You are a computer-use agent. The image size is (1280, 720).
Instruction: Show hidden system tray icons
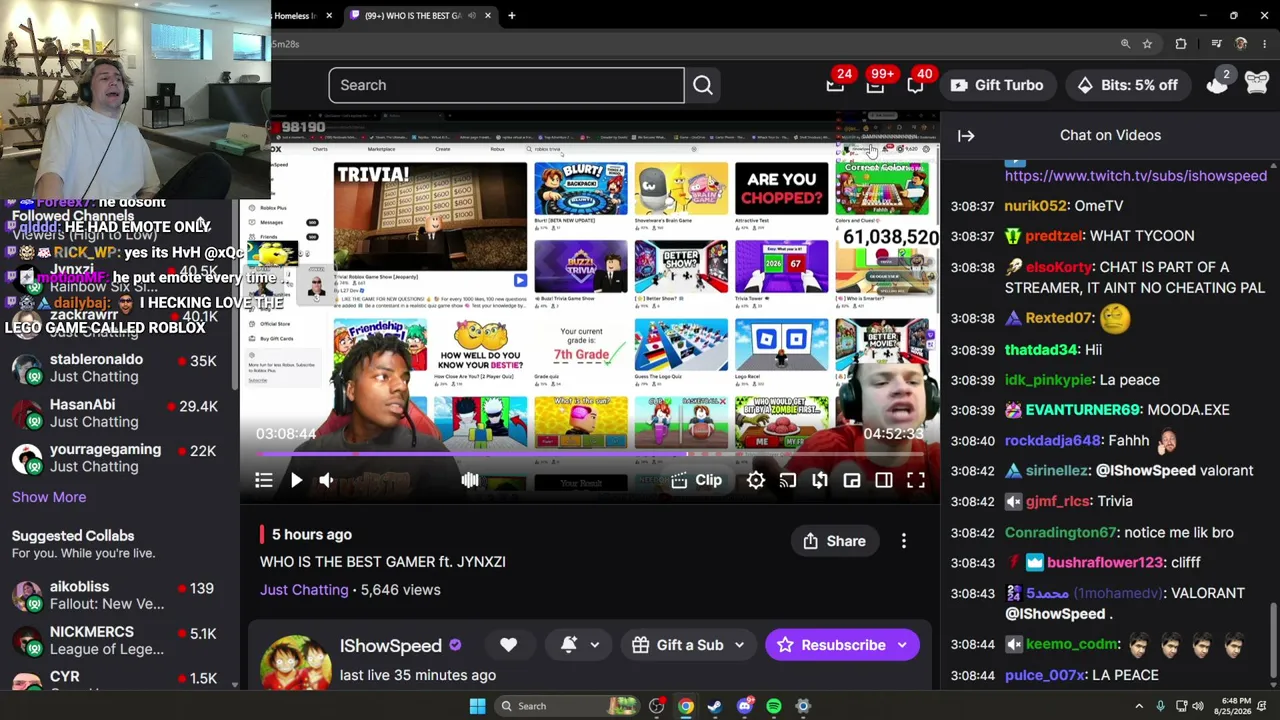(1139, 706)
